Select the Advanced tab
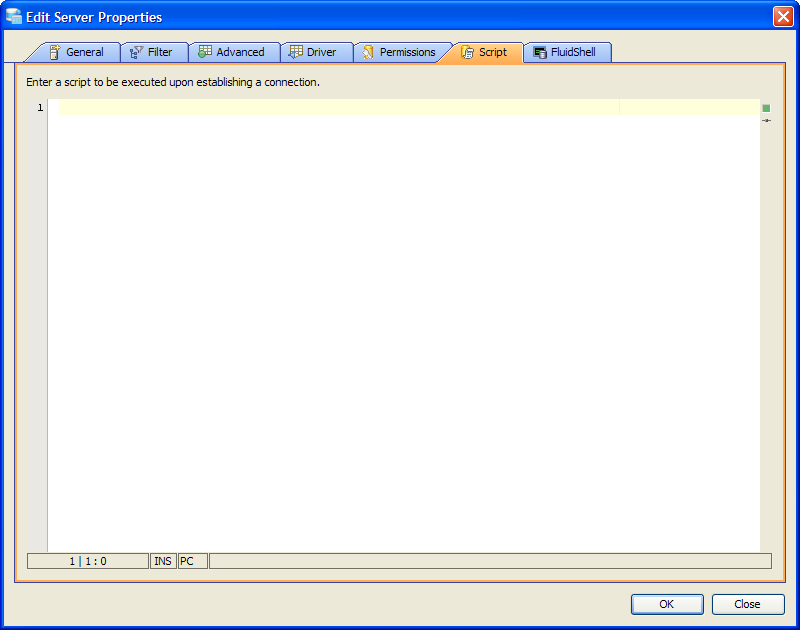800x630 pixels. tap(234, 52)
